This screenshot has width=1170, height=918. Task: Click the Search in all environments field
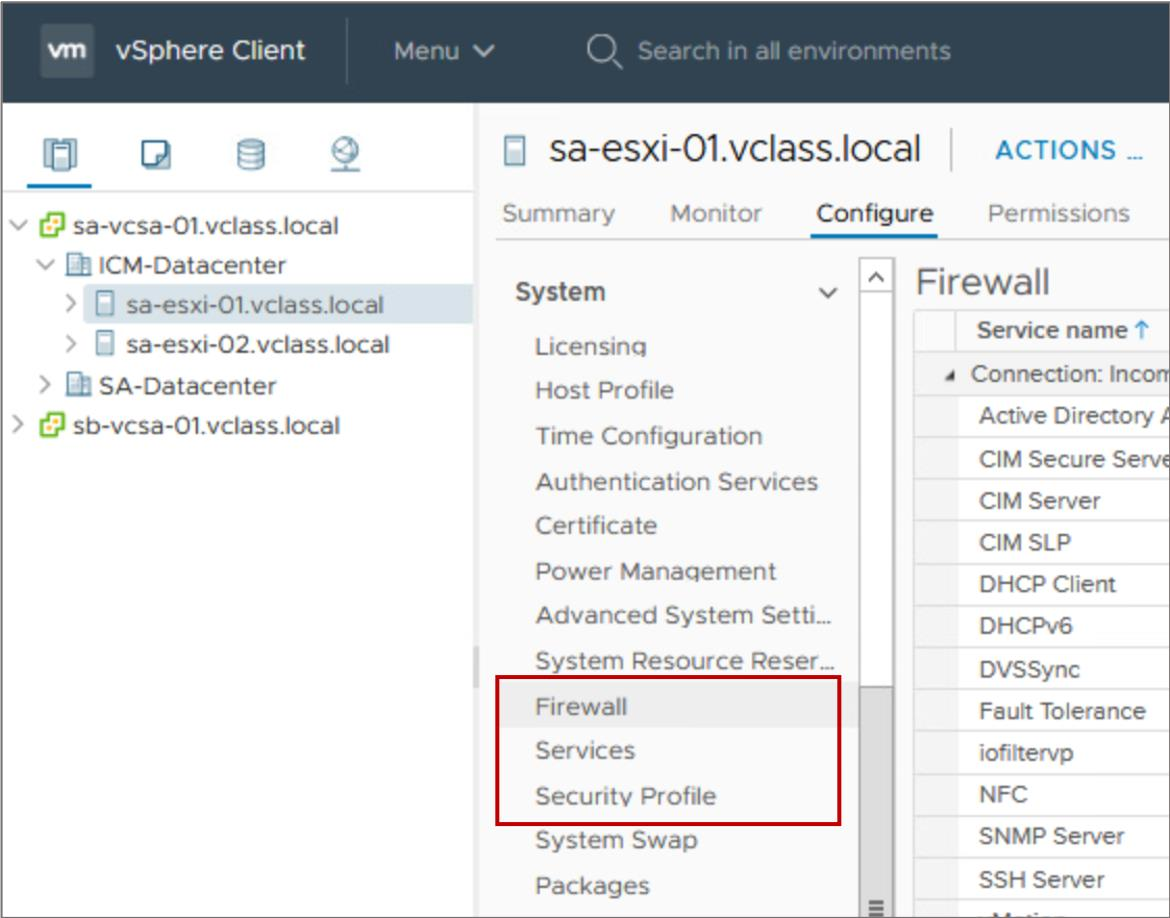(794, 51)
